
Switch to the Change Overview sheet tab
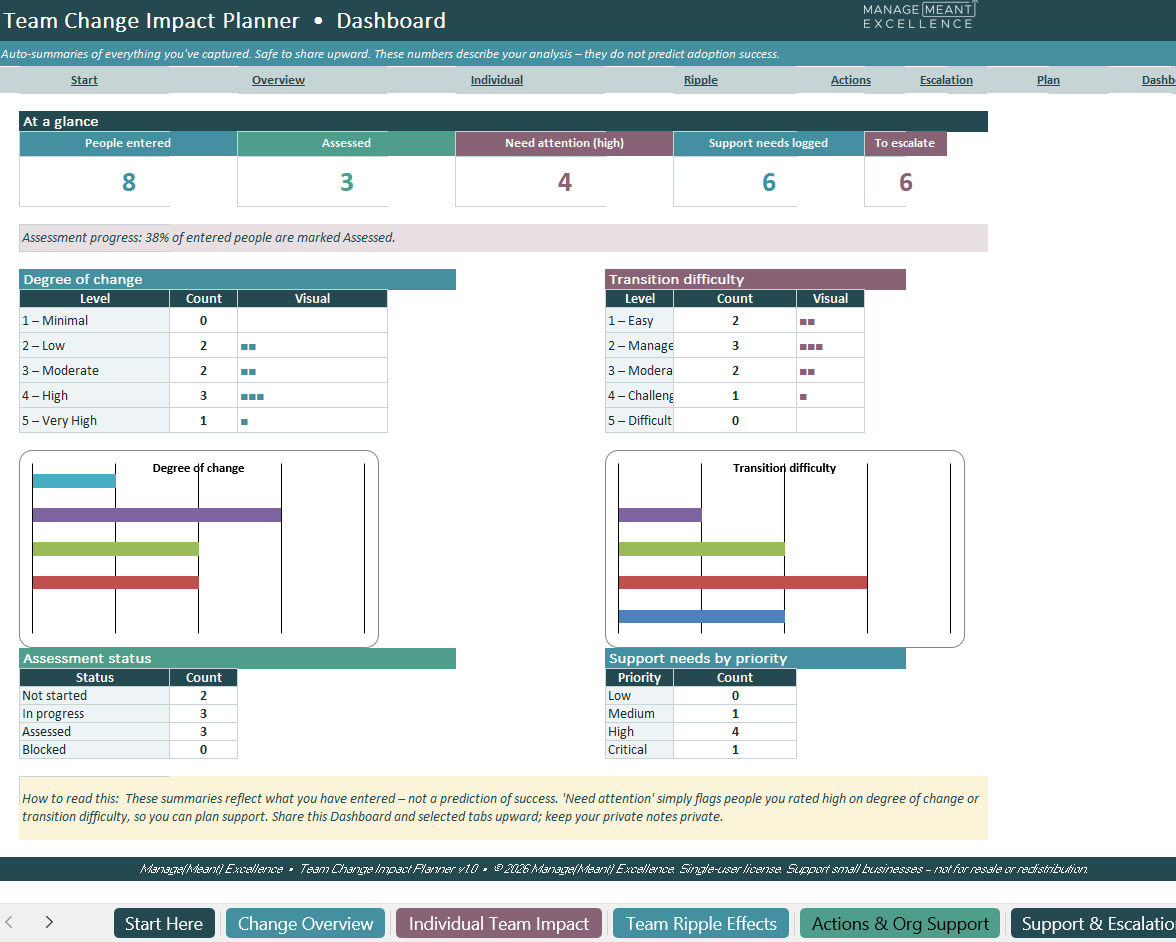click(305, 923)
